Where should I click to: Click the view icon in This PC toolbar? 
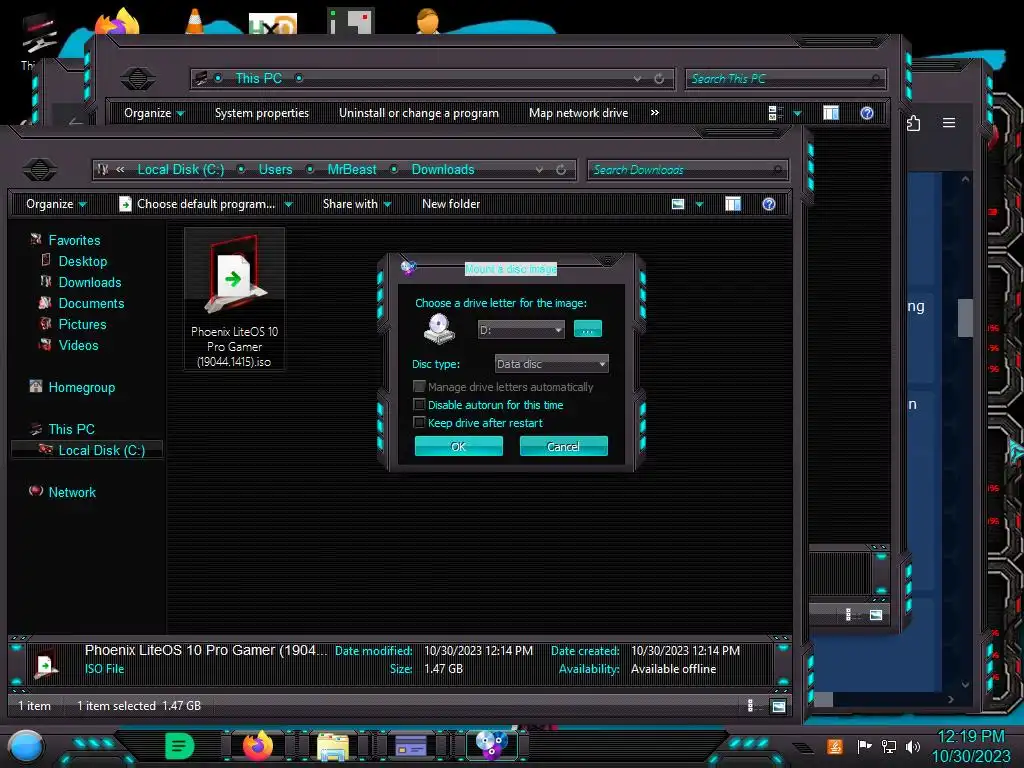coord(775,114)
